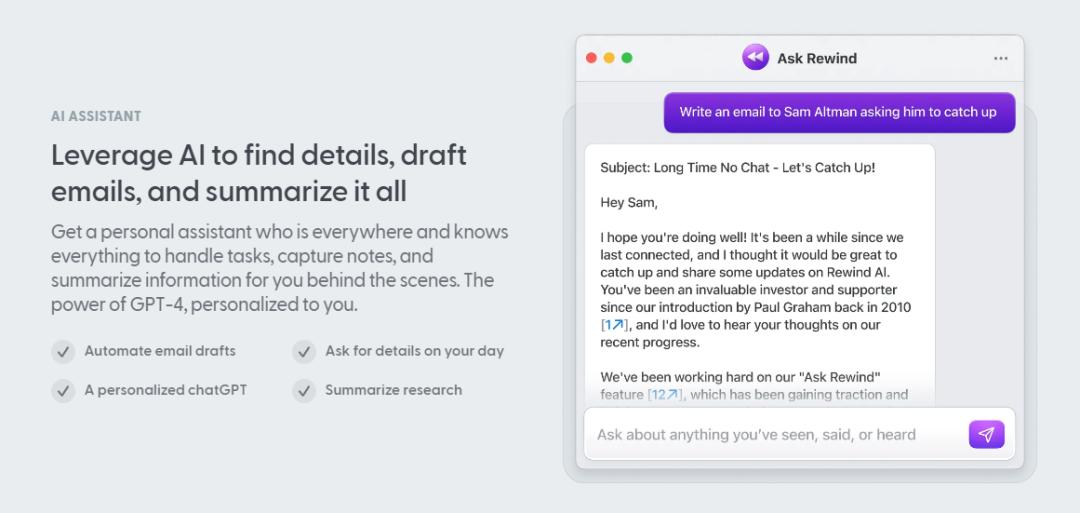Select the purple 'Write an email to Sam Altman' bubble
Screen dimensions: 1080x513
[x=839, y=112]
